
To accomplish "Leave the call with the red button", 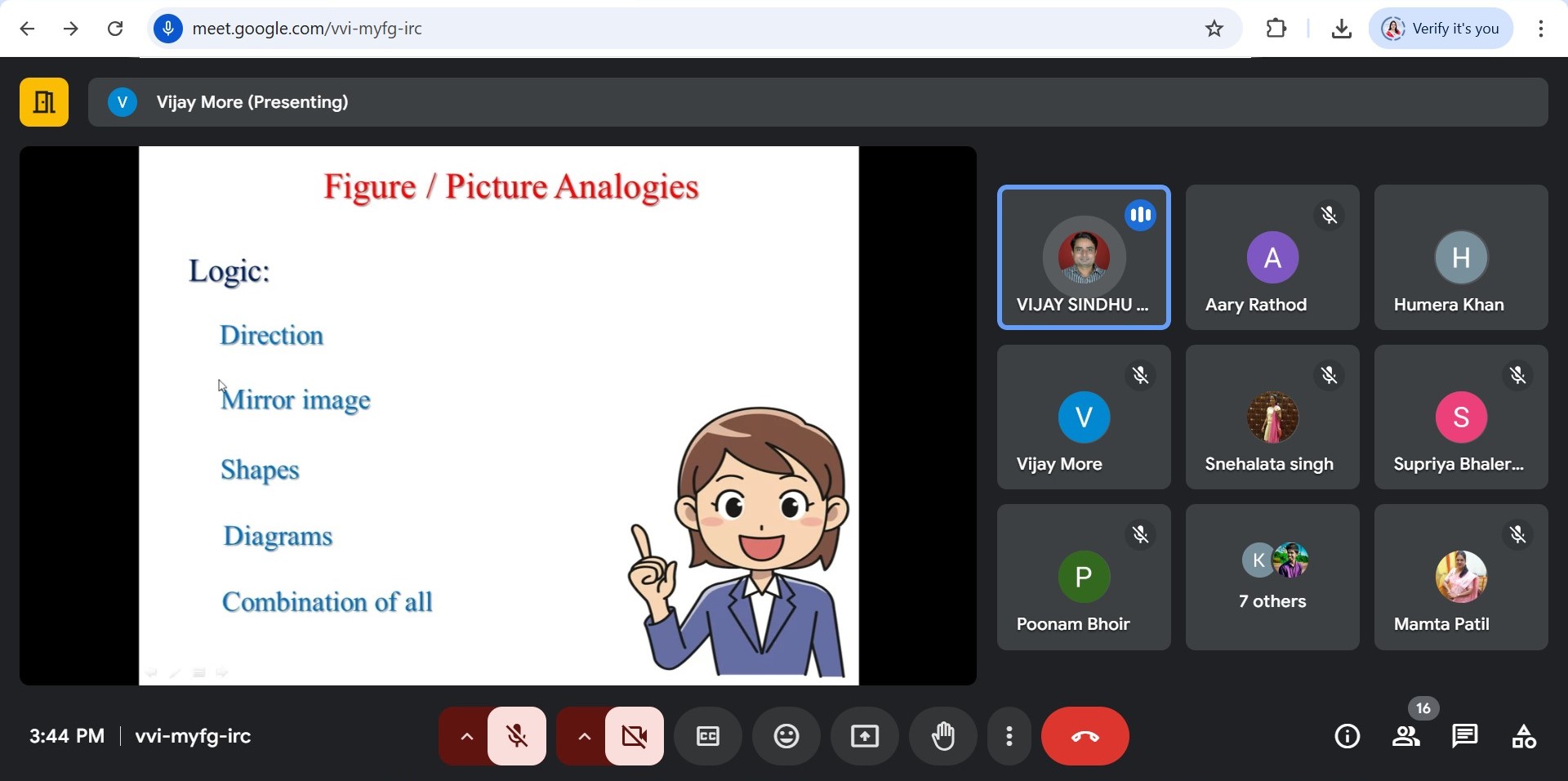I will click(1085, 736).
